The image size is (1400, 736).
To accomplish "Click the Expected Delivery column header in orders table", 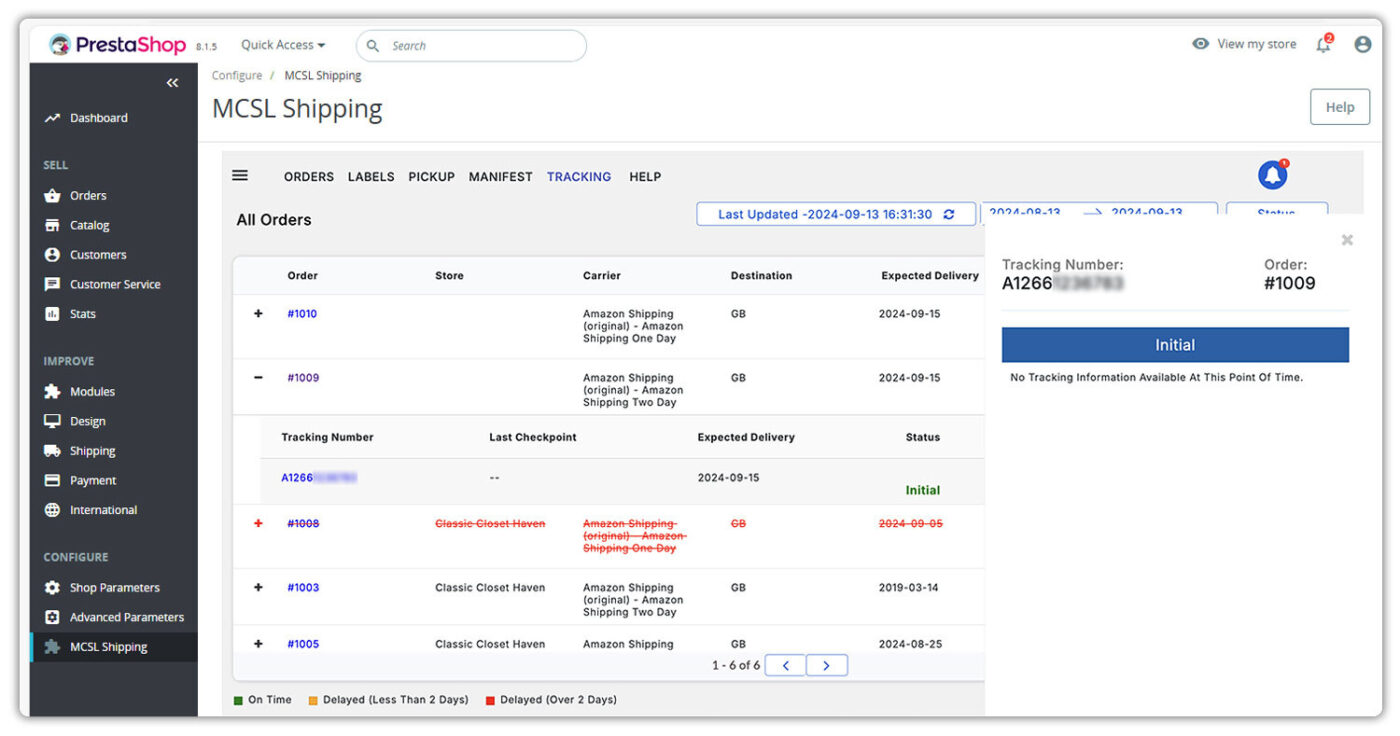I will coord(930,276).
